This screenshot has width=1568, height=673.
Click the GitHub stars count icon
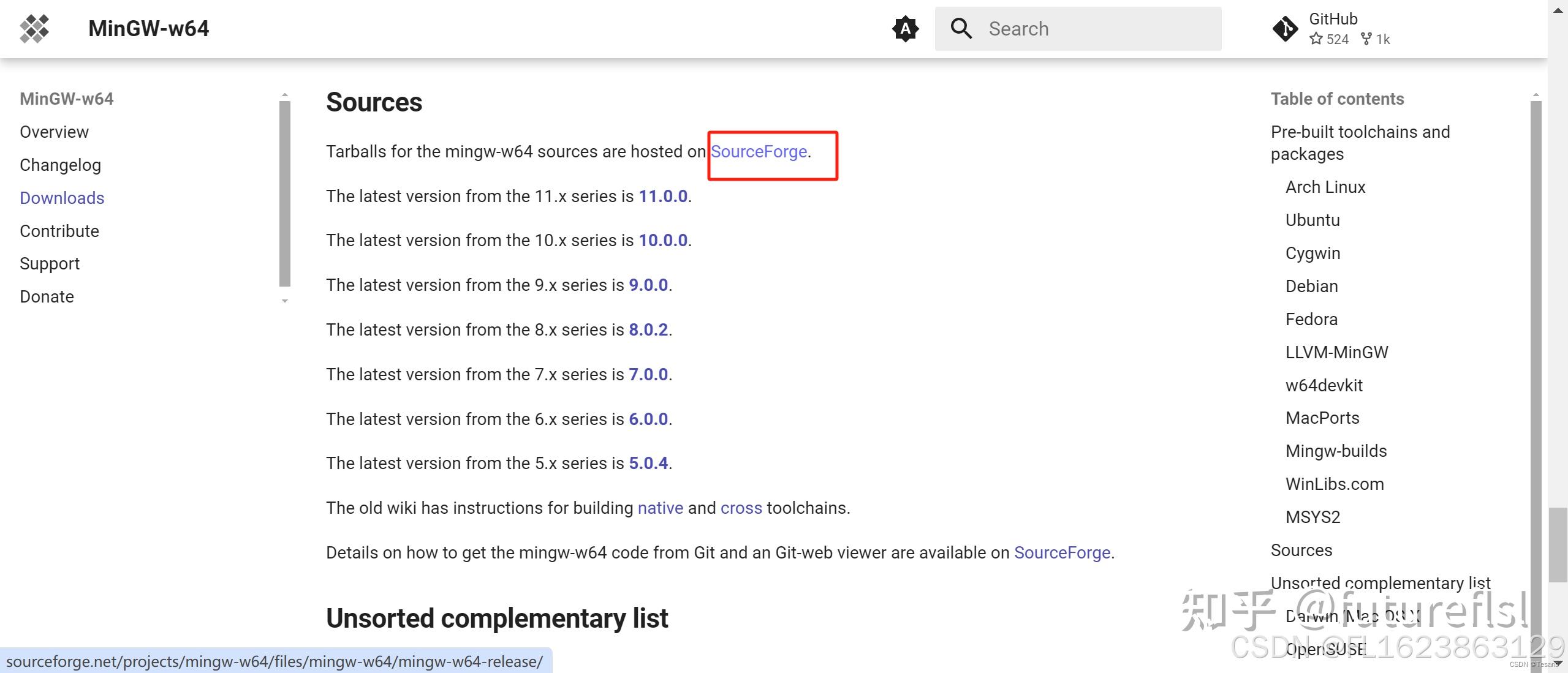(1316, 39)
